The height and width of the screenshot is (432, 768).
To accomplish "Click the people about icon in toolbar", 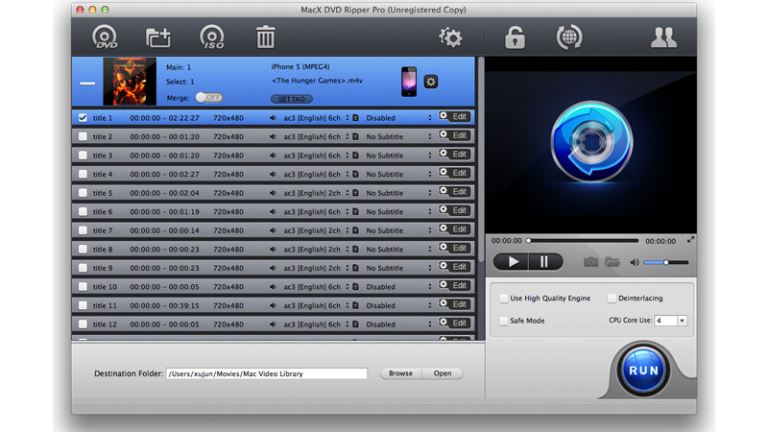I will click(x=664, y=37).
